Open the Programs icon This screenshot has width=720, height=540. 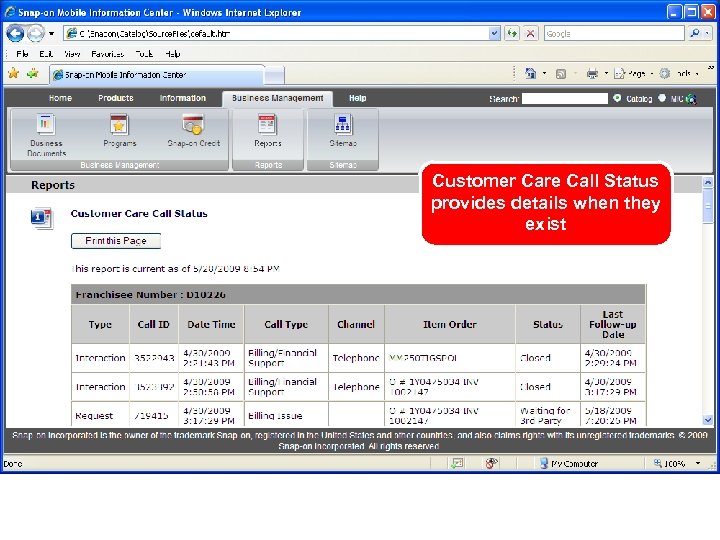click(x=119, y=131)
